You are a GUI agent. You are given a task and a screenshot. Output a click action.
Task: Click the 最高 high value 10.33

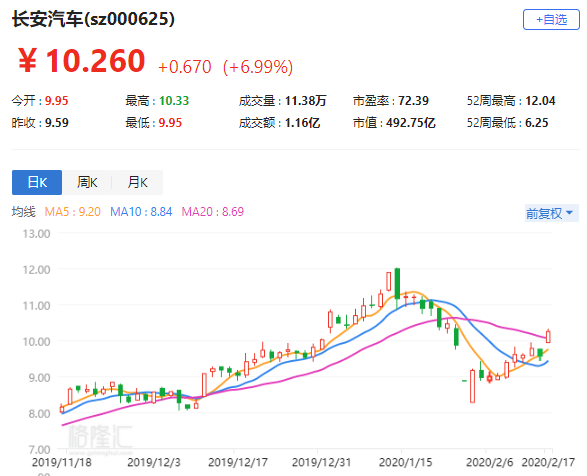click(x=174, y=101)
